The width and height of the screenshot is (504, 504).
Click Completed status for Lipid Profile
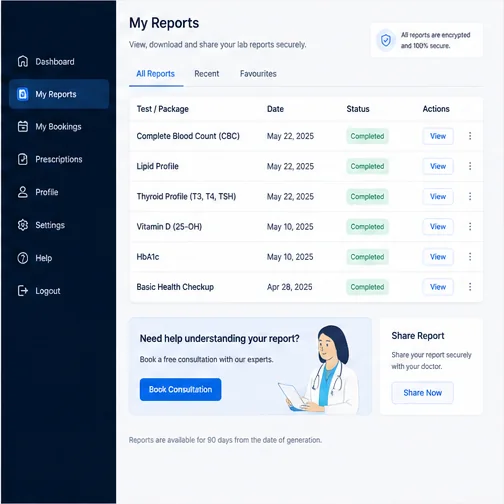pyautogui.click(x=367, y=166)
